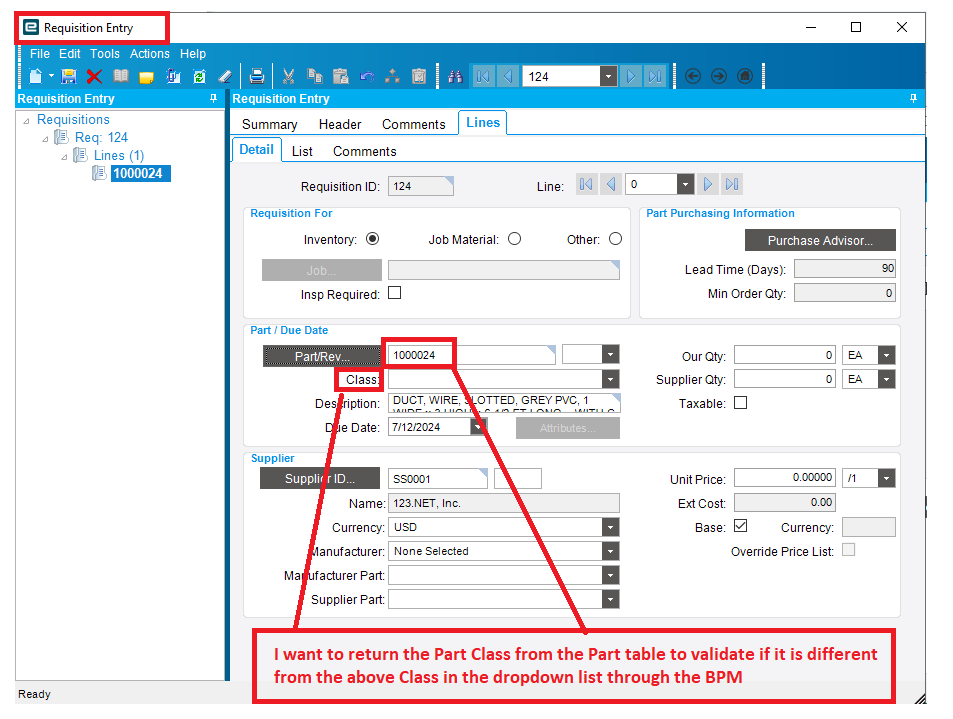Open the Currency dropdown showing USD
The height and width of the screenshot is (719, 953).
coord(609,527)
